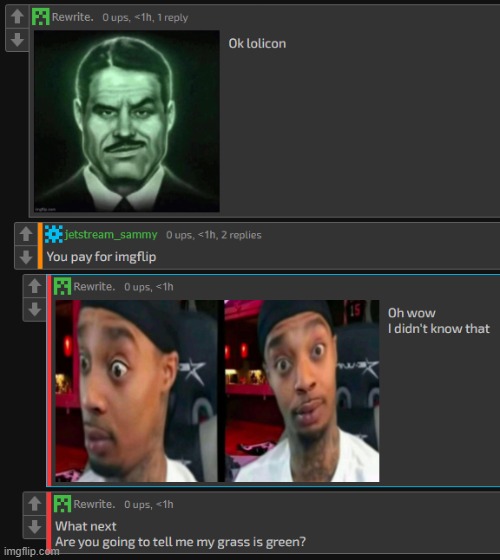Image resolution: width=500 pixels, height=560 pixels.
Task: Click jetstream_sammy's blue avatar icon
Action: [54, 234]
